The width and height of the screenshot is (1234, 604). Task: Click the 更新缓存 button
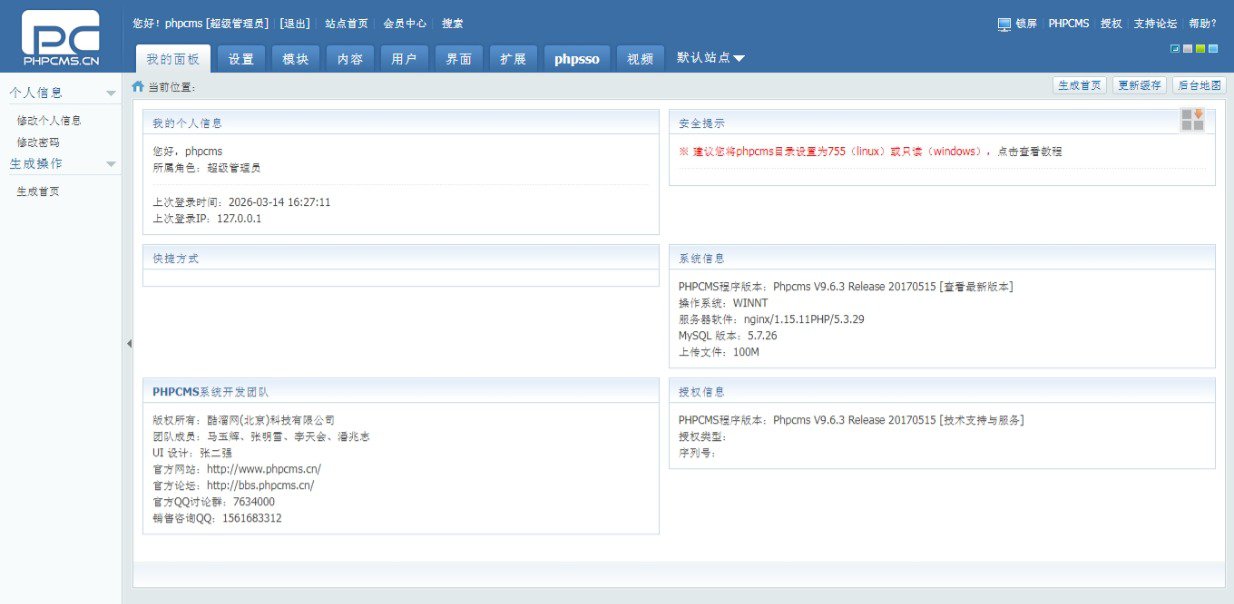tap(1139, 86)
